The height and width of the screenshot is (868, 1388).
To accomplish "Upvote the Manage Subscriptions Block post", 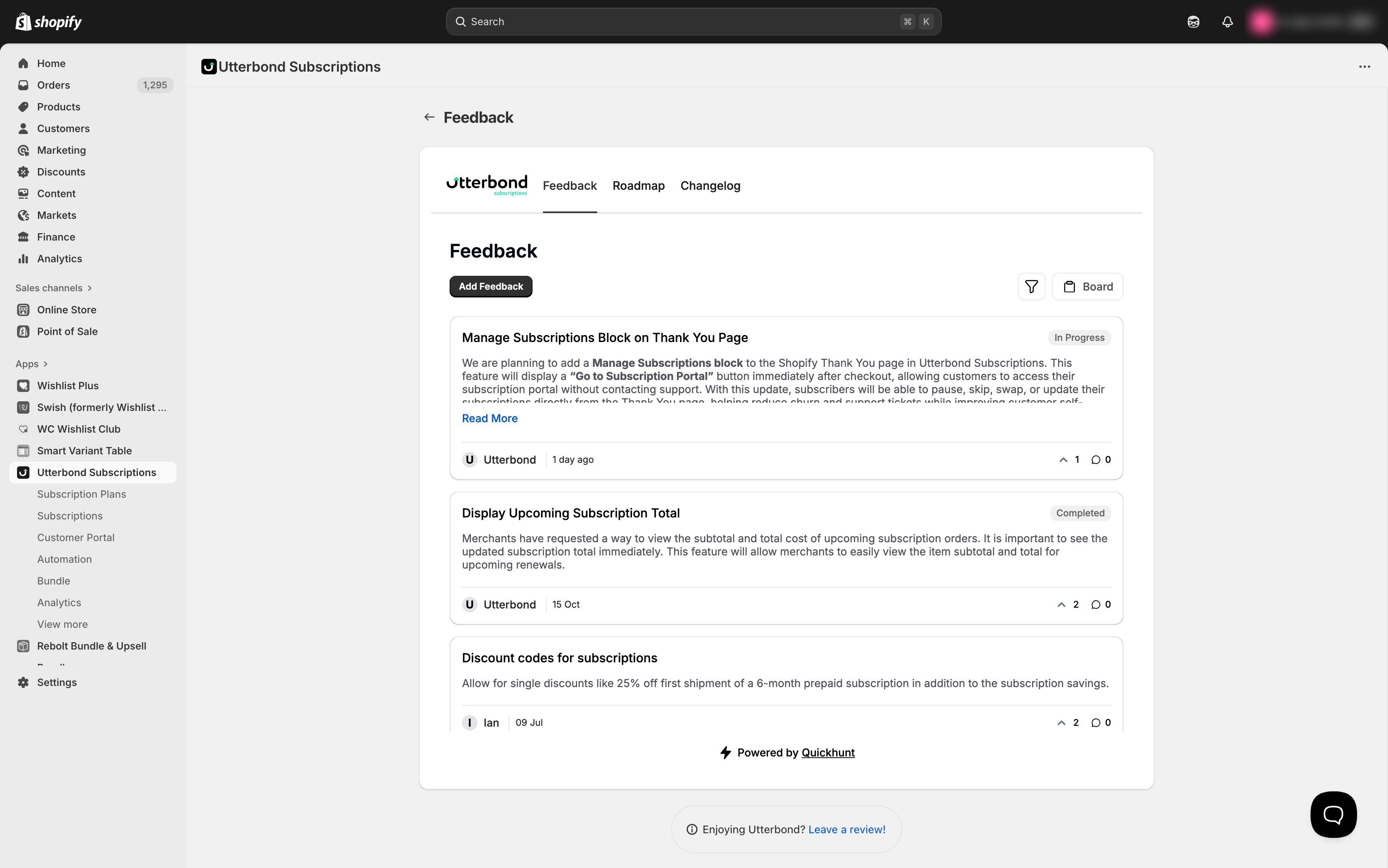I will click(1063, 460).
